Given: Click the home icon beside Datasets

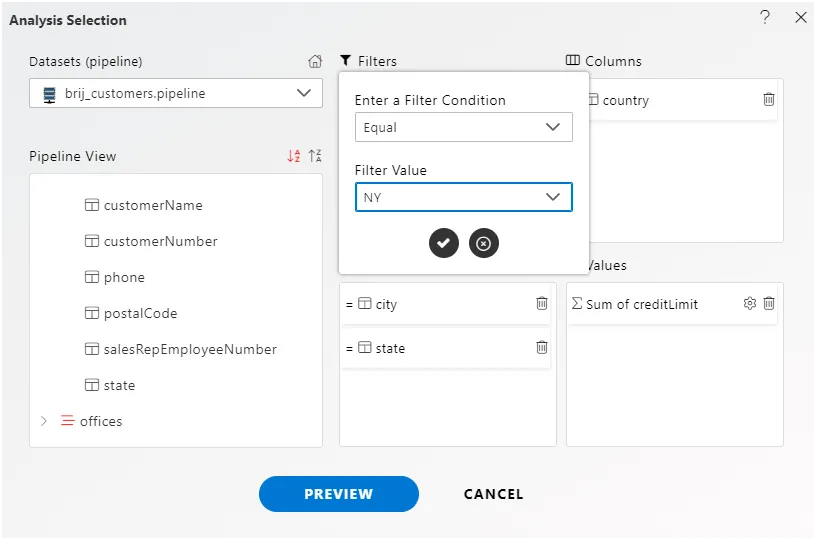Looking at the screenshot, I should point(315,62).
